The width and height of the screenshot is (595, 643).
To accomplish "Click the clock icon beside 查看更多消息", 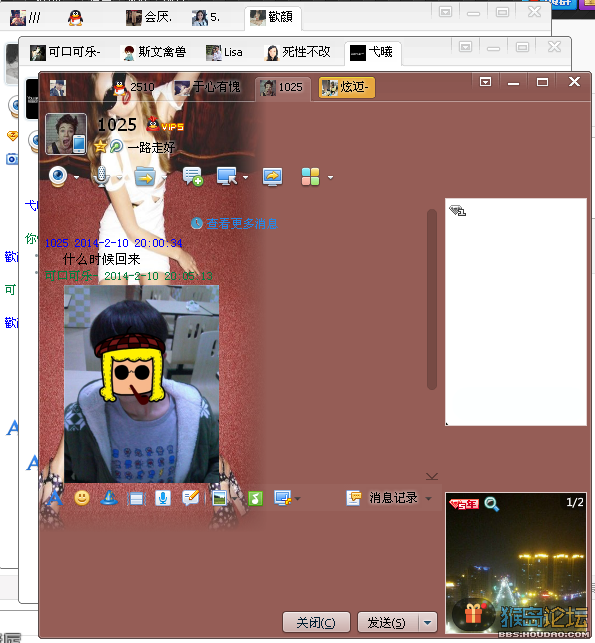I will [197, 223].
